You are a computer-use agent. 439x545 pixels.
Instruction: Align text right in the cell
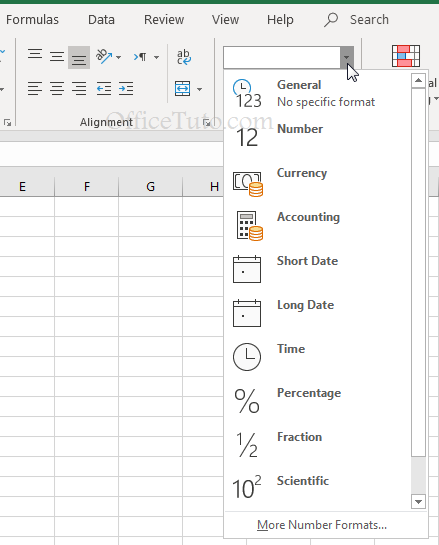(79, 88)
